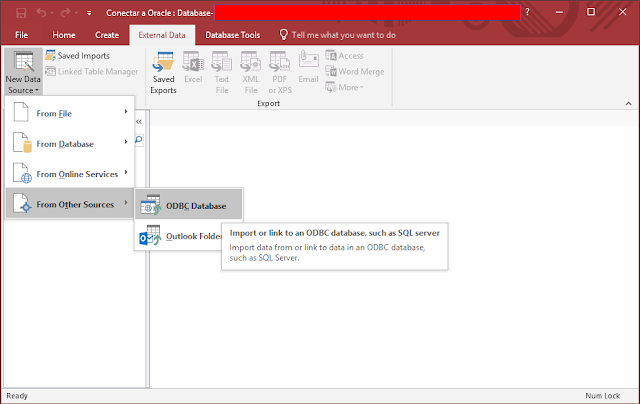Click Linked Table Manager
640x404 pixels.
point(91,71)
